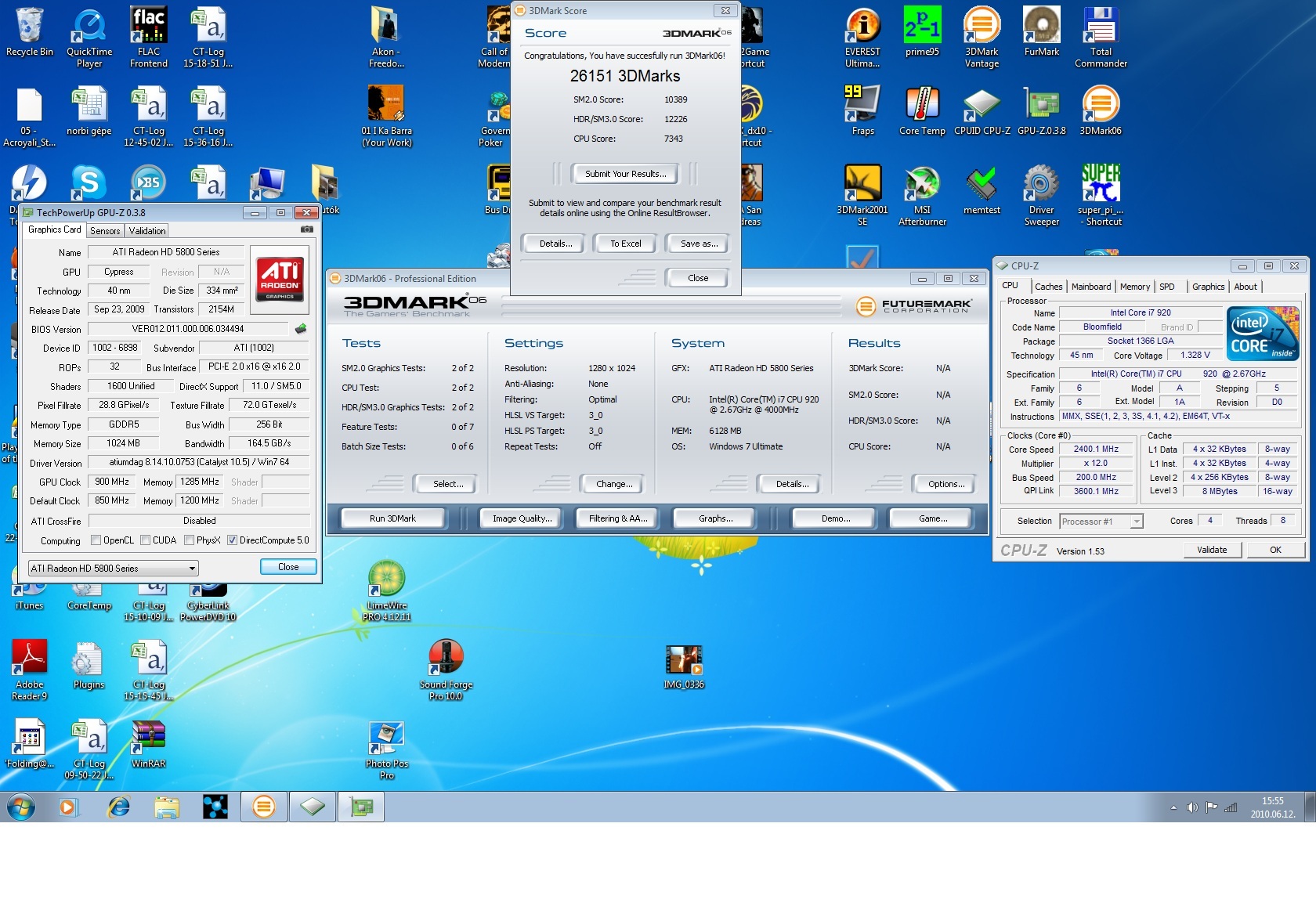Click the system clock in the taskbar

pyautogui.click(x=1272, y=807)
